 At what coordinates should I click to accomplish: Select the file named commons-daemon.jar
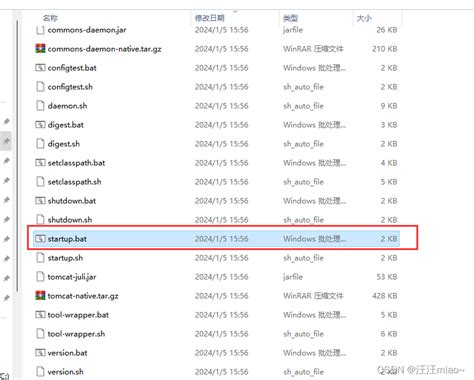(87, 30)
